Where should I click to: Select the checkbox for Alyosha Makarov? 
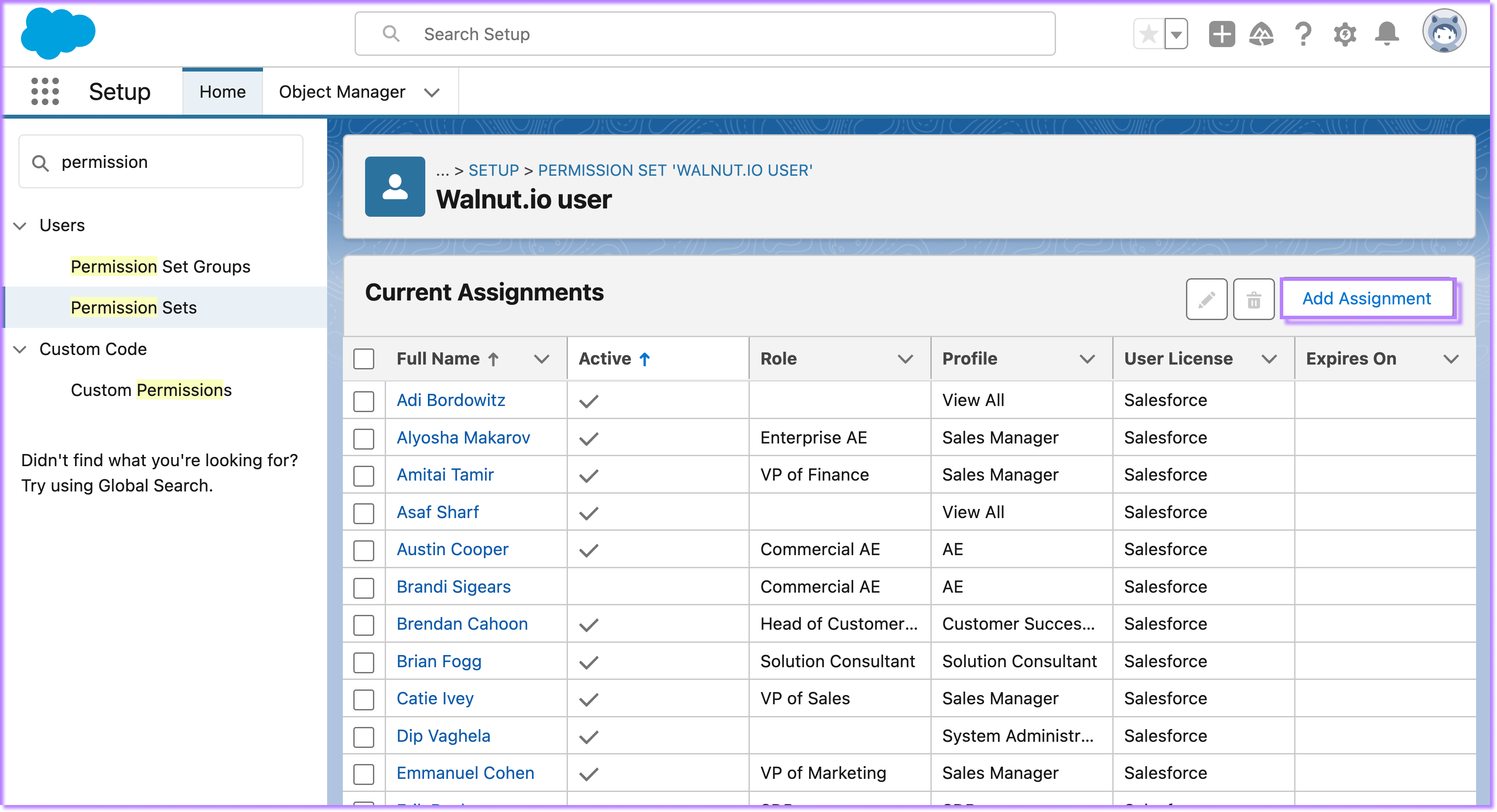point(364,439)
